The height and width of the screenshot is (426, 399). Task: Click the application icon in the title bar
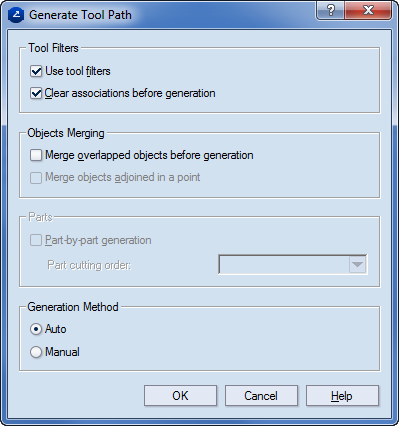click(16, 15)
